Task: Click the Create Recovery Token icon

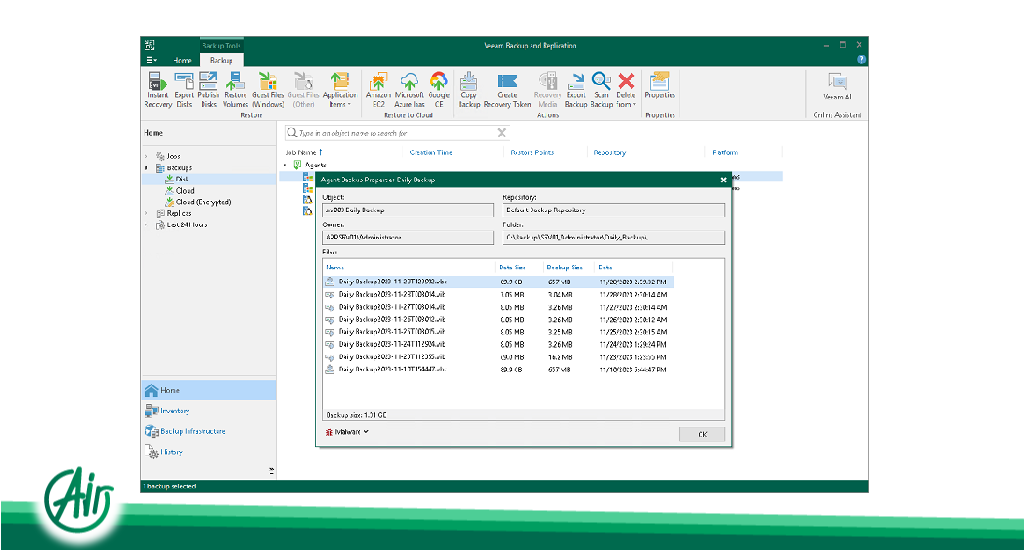Action: coord(507,89)
